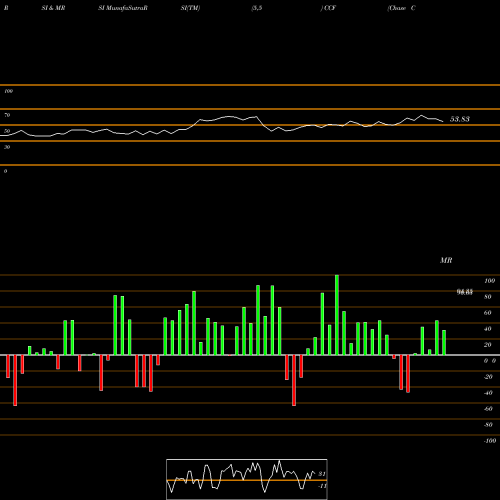Click the 'SI MunafaSutraR' header text
500x500 pixels.
click(x=123, y=8)
